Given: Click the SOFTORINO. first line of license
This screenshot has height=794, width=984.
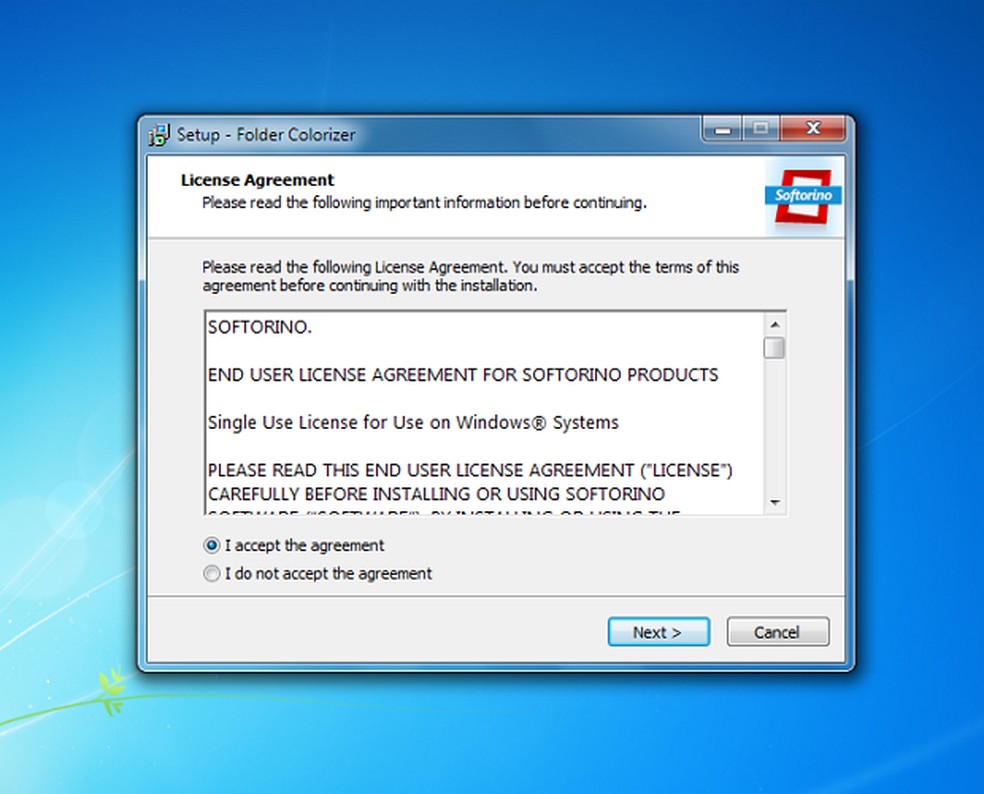Looking at the screenshot, I should [260, 327].
